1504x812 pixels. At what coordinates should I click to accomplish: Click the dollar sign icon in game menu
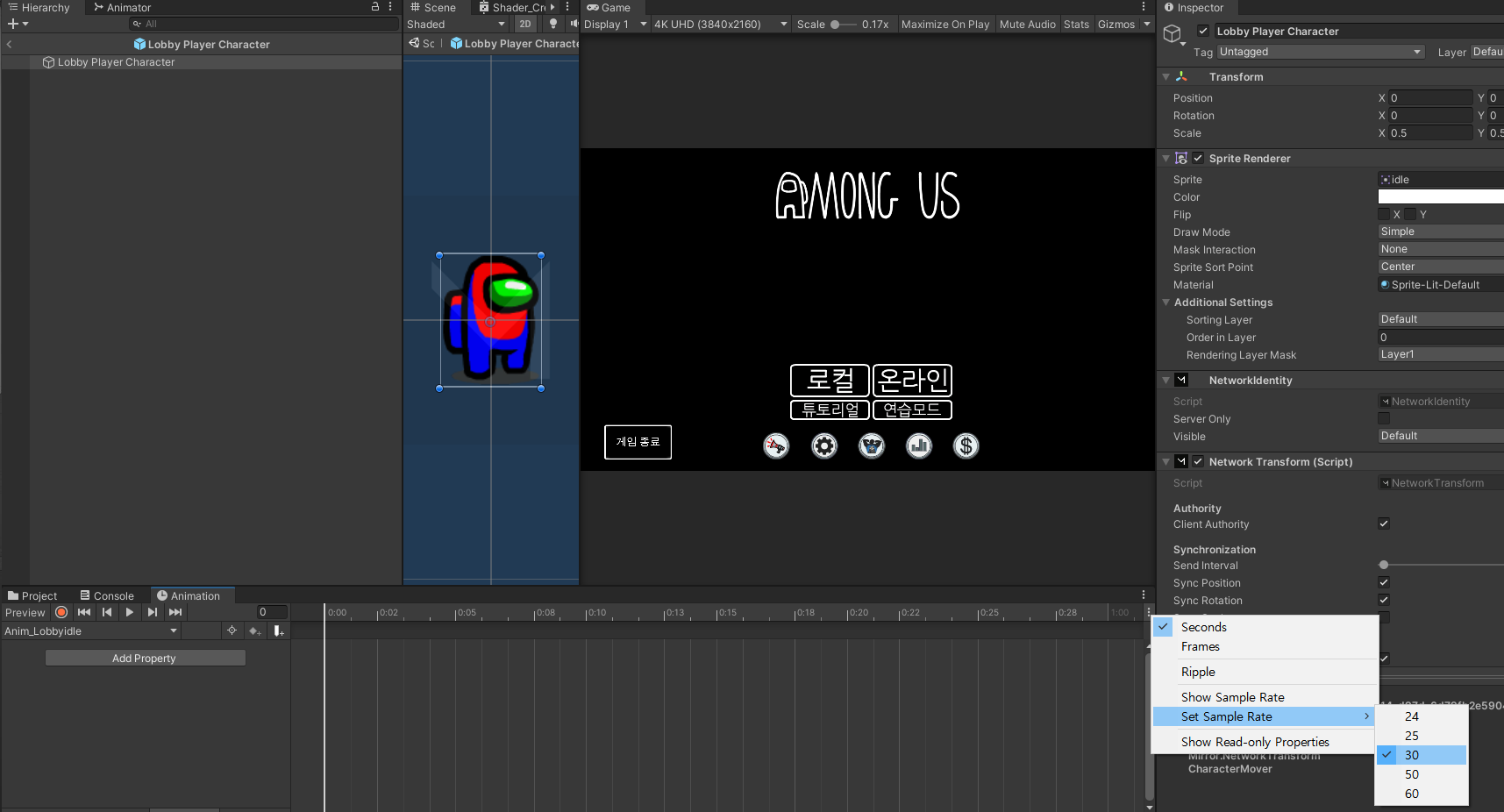click(x=966, y=446)
